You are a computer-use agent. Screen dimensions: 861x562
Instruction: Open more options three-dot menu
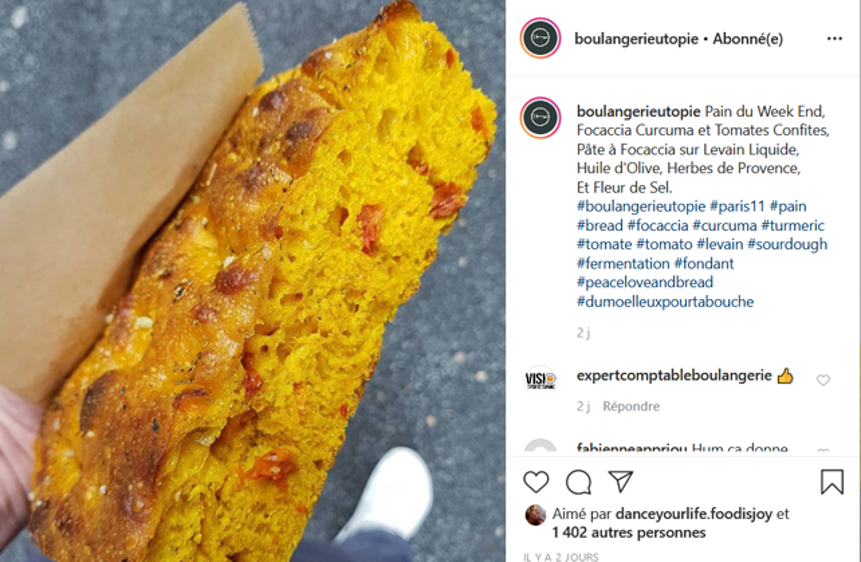[x=834, y=38]
